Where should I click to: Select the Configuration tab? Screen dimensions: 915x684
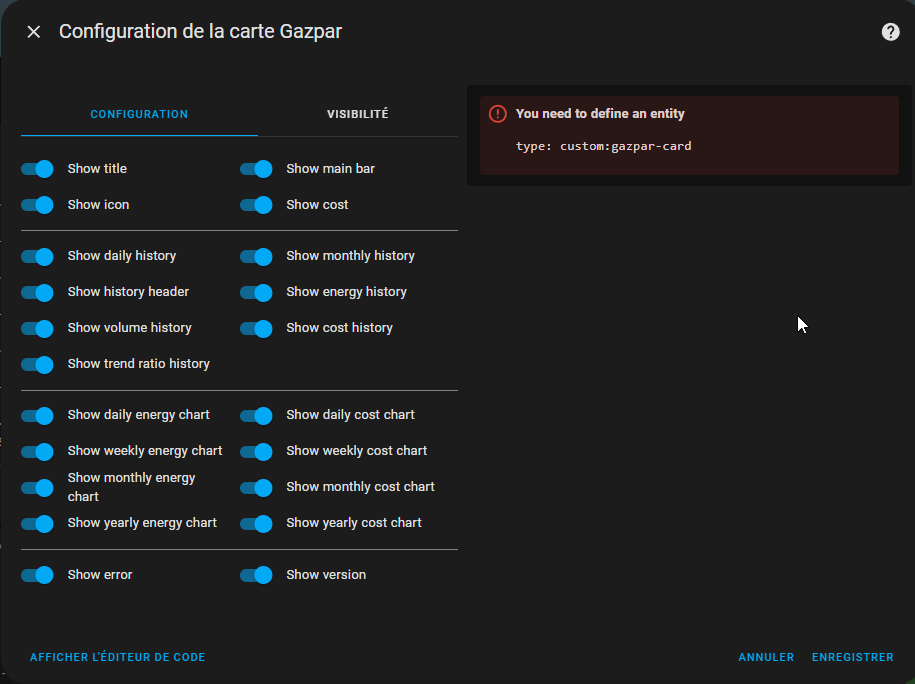pyautogui.click(x=139, y=114)
